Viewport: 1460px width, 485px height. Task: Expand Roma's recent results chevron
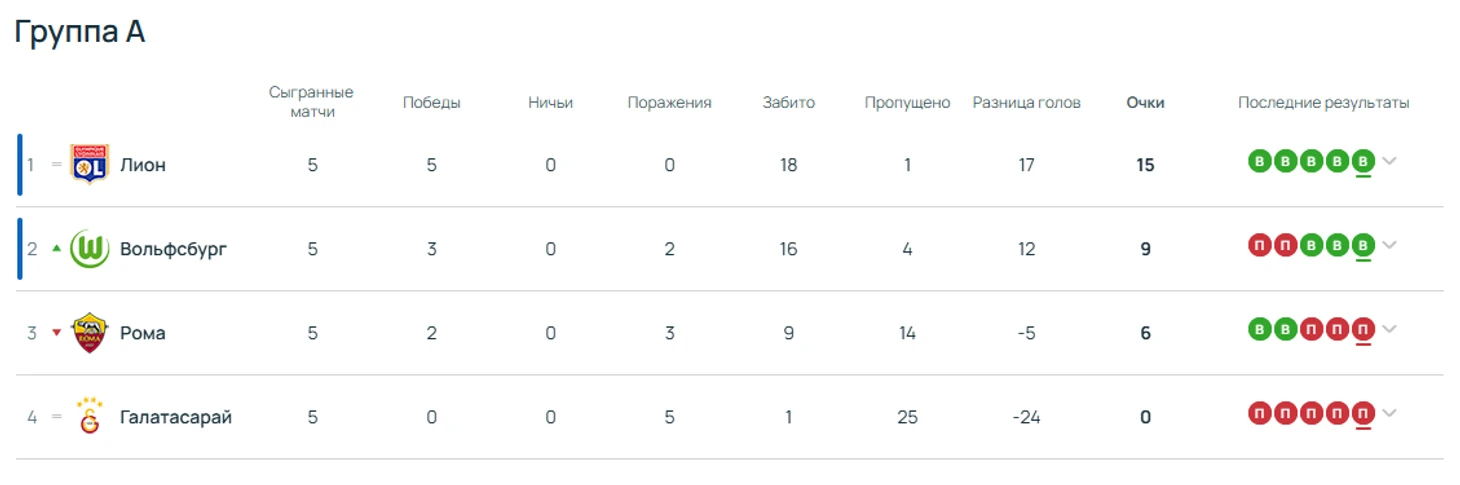coord(1389,329)
